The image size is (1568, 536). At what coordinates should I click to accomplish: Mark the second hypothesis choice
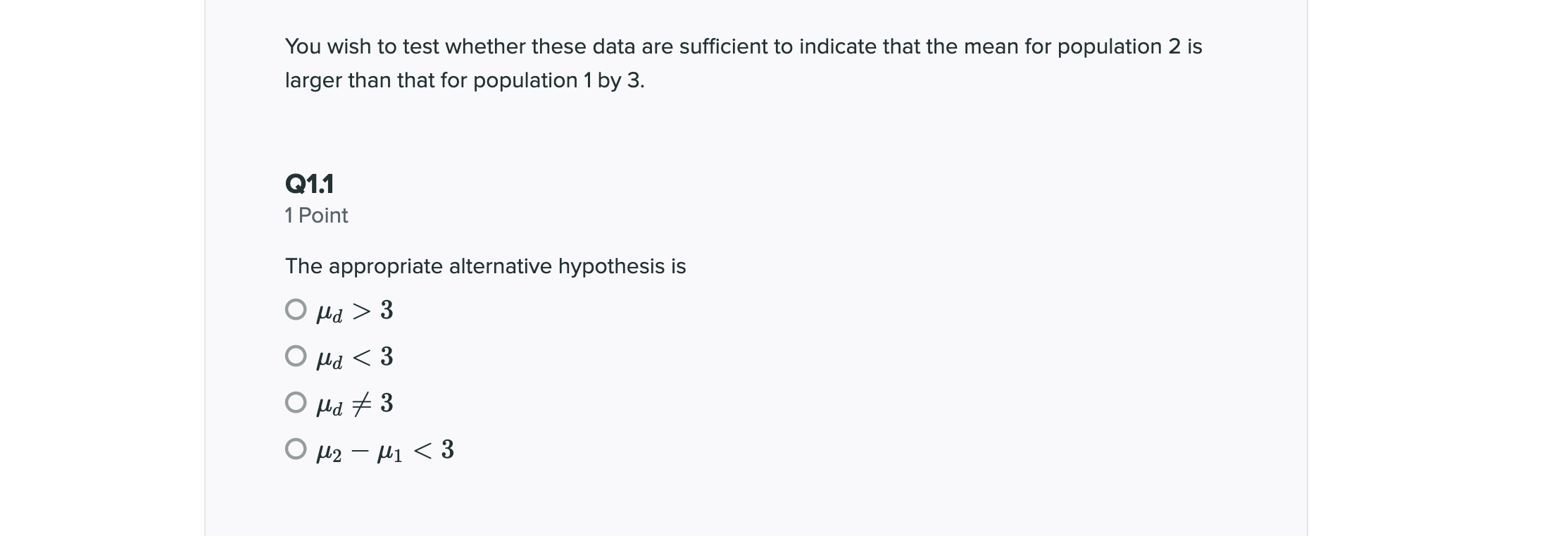296,355
